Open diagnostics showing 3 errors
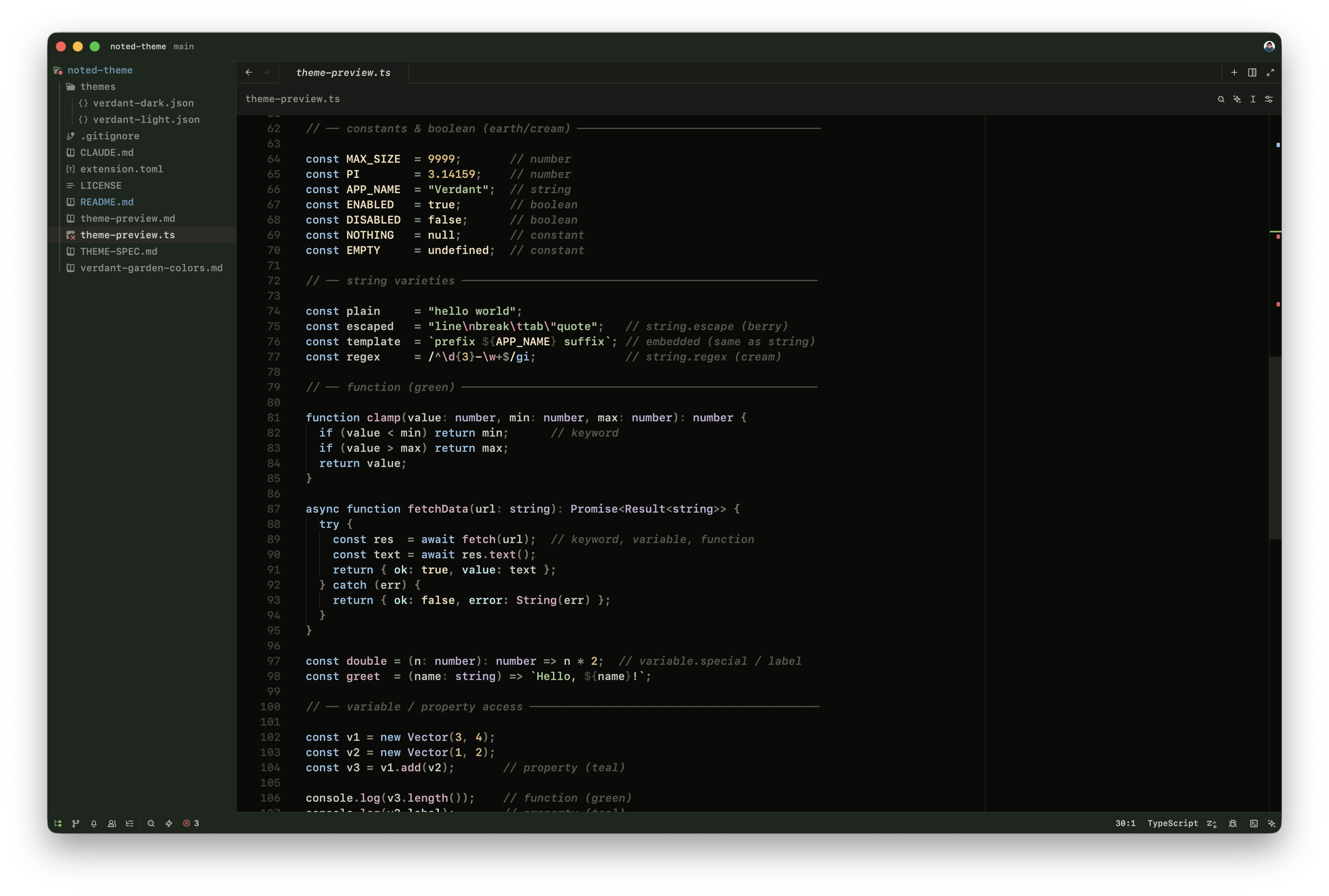The height and width of the screenshot is (896, 1329). click(191, 823)
